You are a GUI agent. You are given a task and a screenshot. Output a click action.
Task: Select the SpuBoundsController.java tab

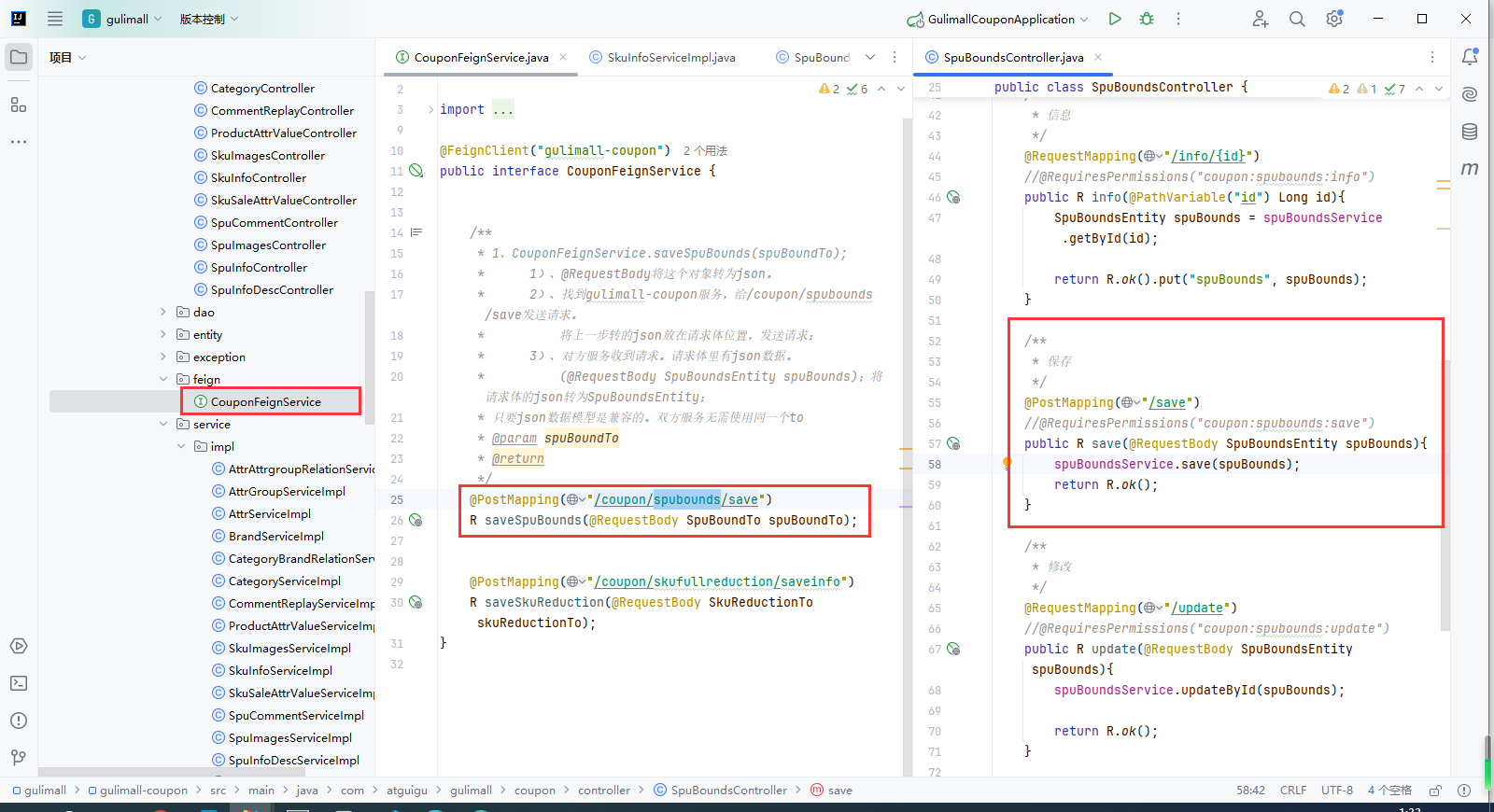point(1013,57)
